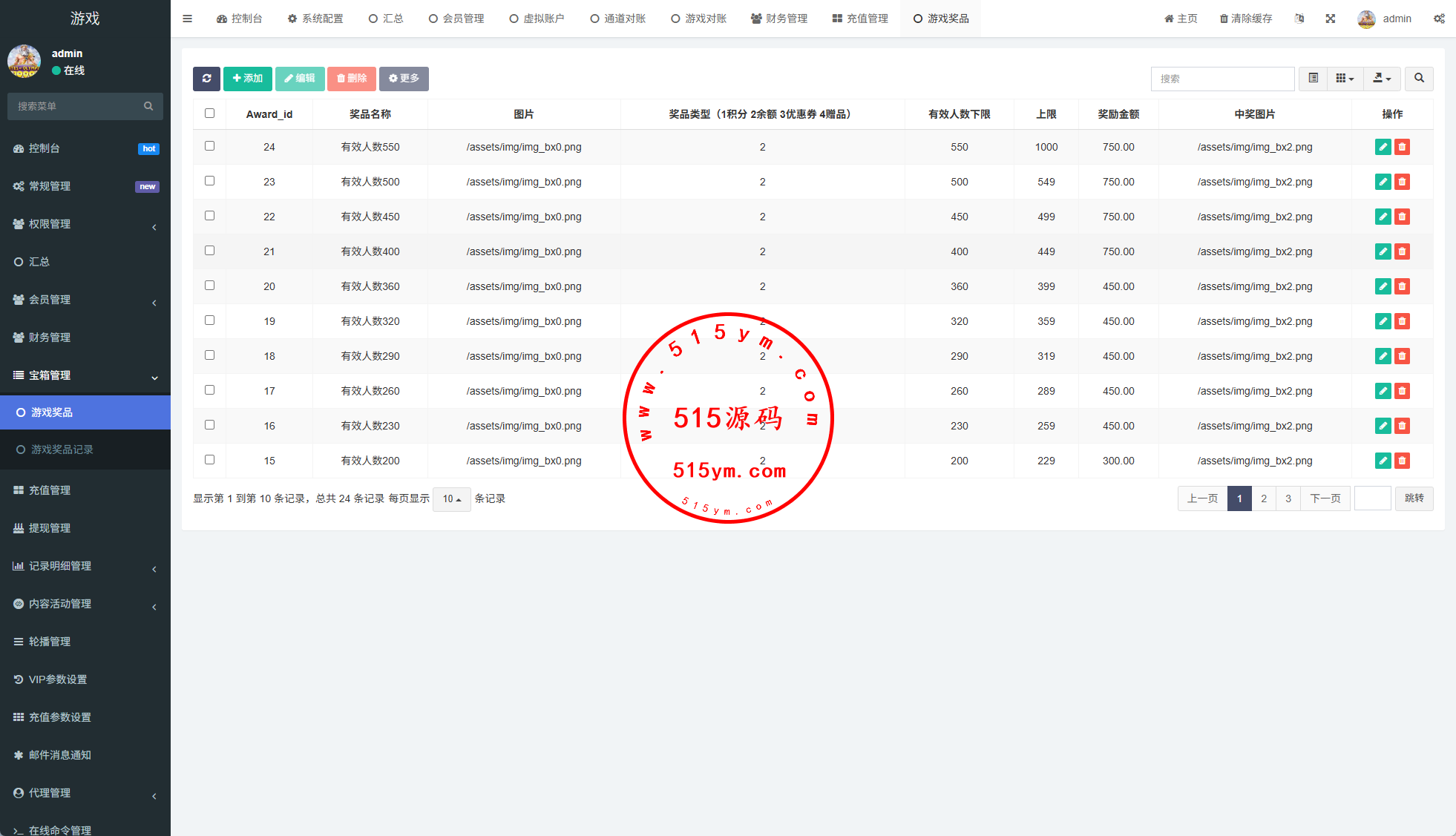
Task: Open 游戏奖品记录 in the sidebar
Action: (x=62, y=450)
